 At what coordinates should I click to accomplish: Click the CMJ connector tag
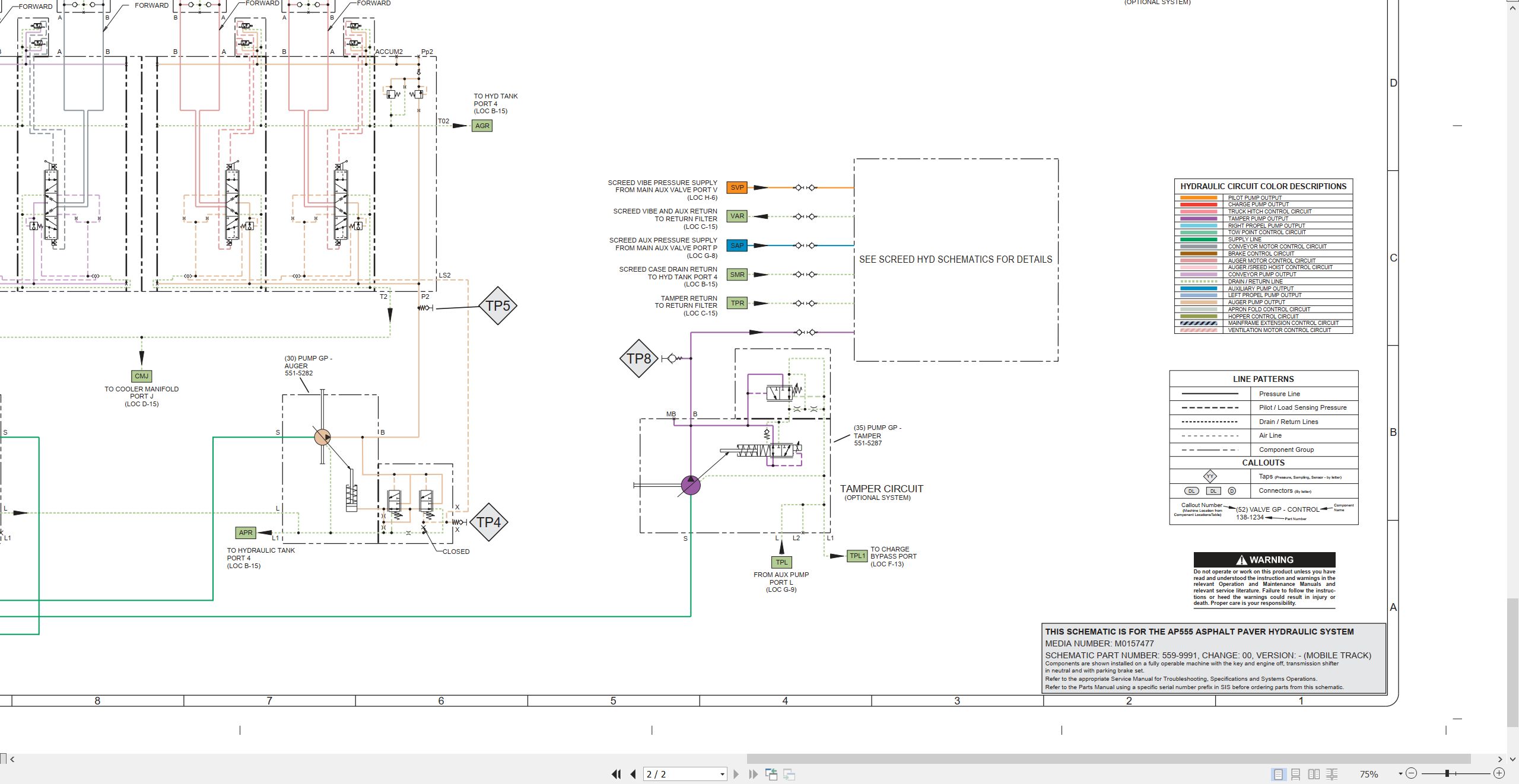(x=142, y=376)
